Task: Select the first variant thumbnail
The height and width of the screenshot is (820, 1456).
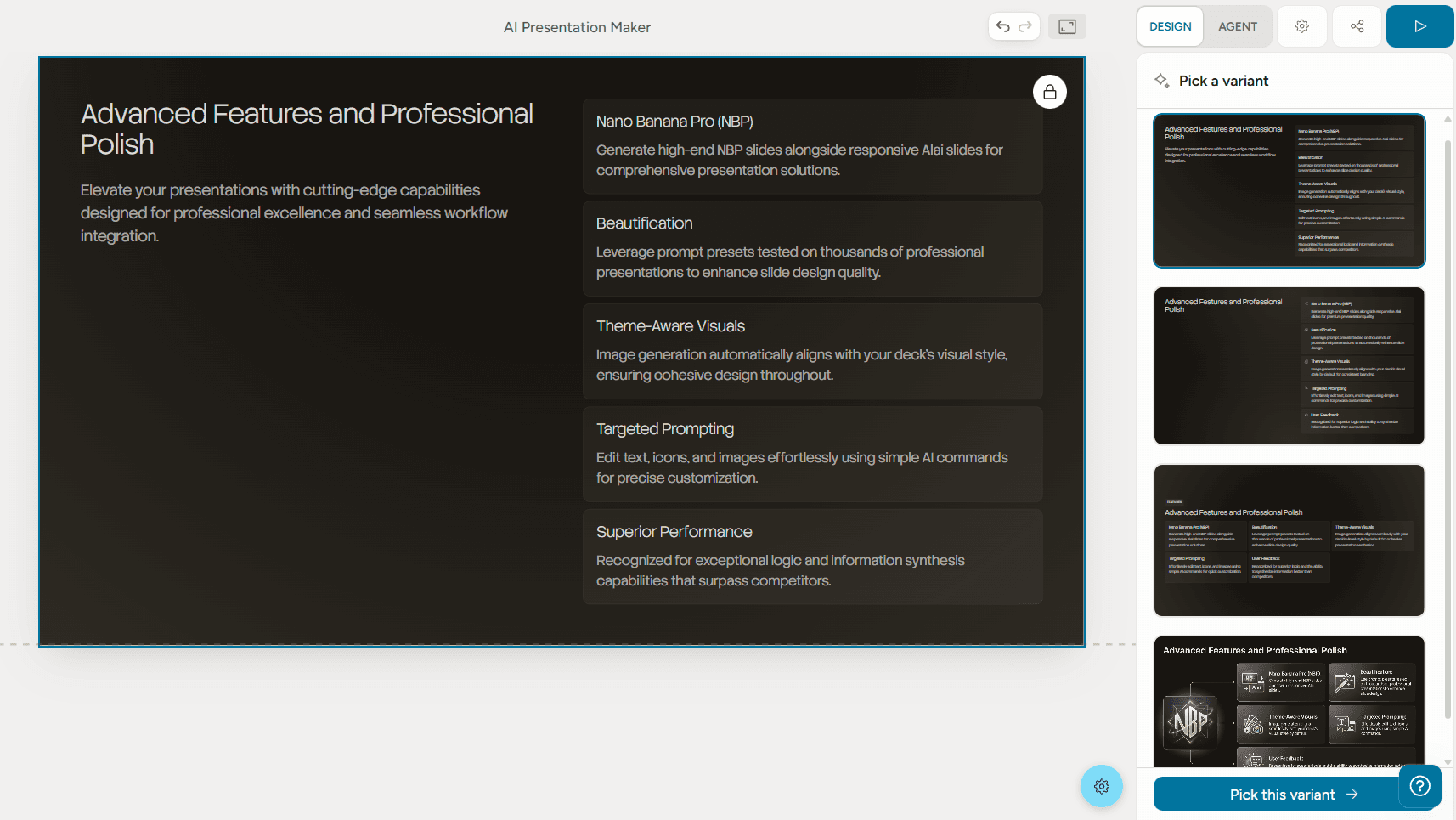Action: click(1289, 190)
